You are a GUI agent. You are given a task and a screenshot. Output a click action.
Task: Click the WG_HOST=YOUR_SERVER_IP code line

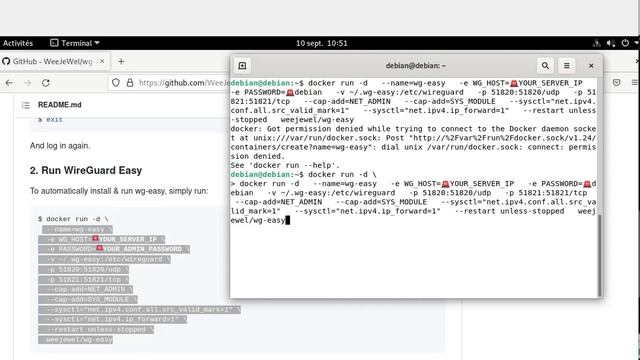click(x=102, y=239)
